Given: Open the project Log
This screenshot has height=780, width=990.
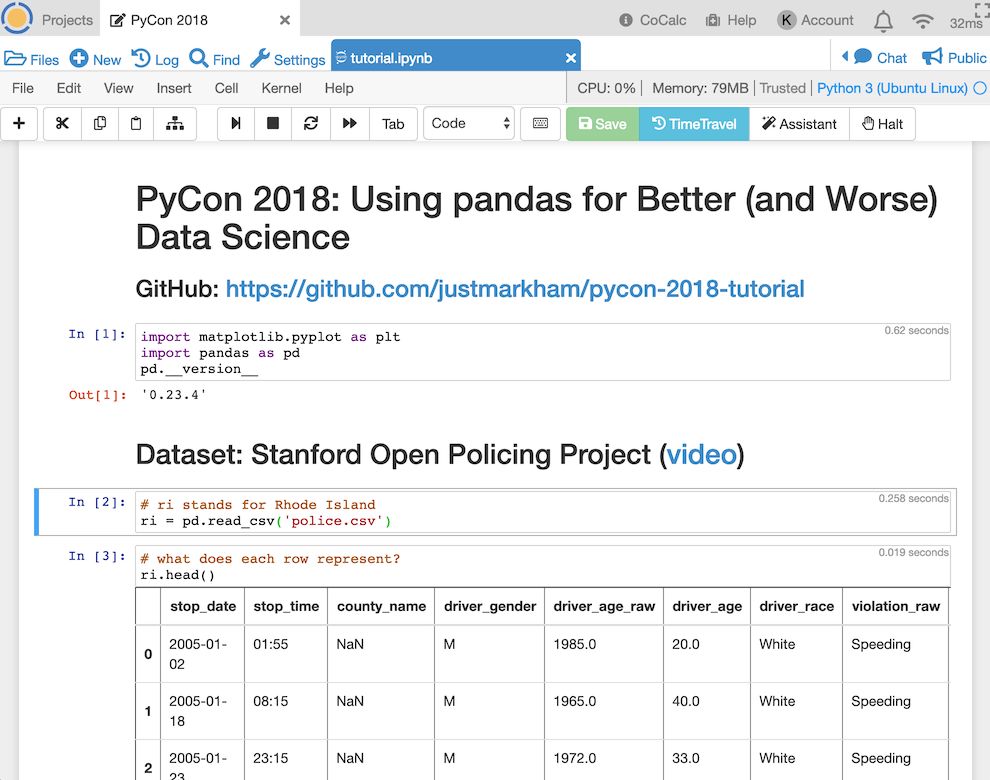Looking at the screenshot, I should pyautogui.click(x=155, y=59).
